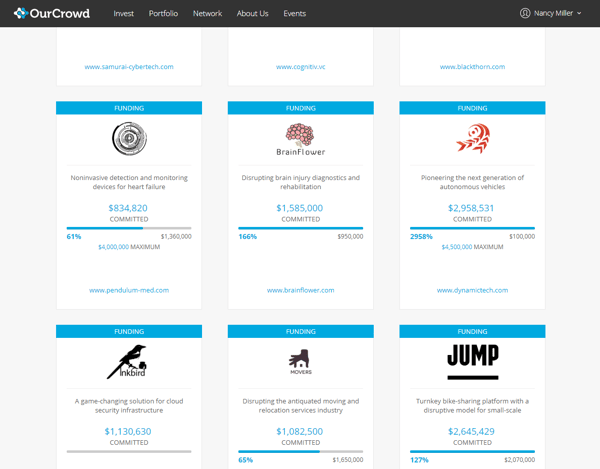
Task: Click the BrainFlower logo
Action: [x=301, y=139]
